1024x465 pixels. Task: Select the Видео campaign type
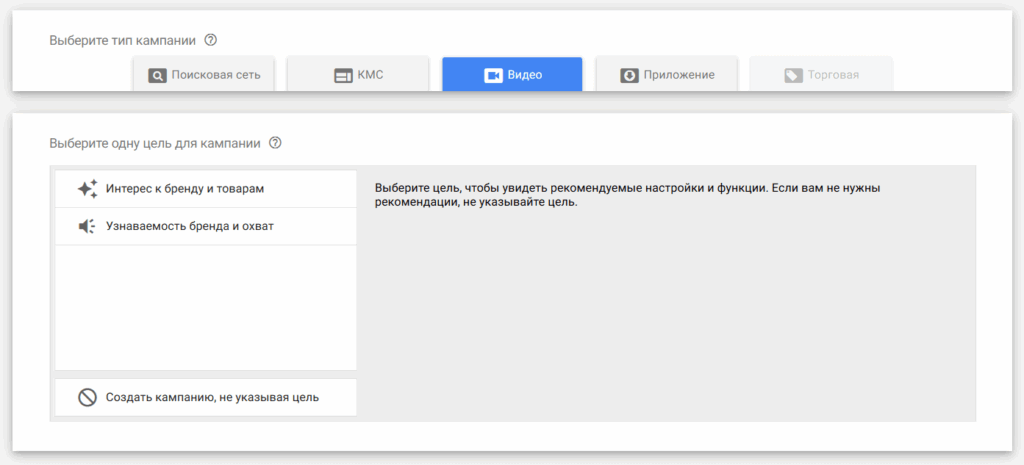tap(512, 74)
